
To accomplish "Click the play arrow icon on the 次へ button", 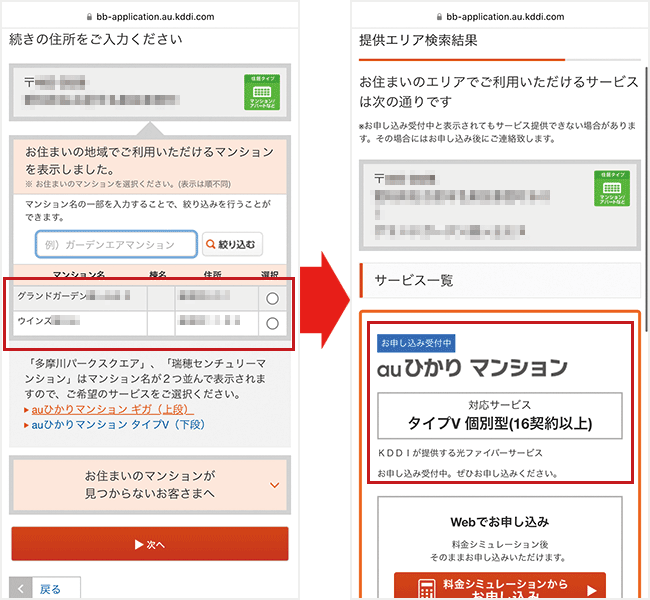I will tap(139, 544).
